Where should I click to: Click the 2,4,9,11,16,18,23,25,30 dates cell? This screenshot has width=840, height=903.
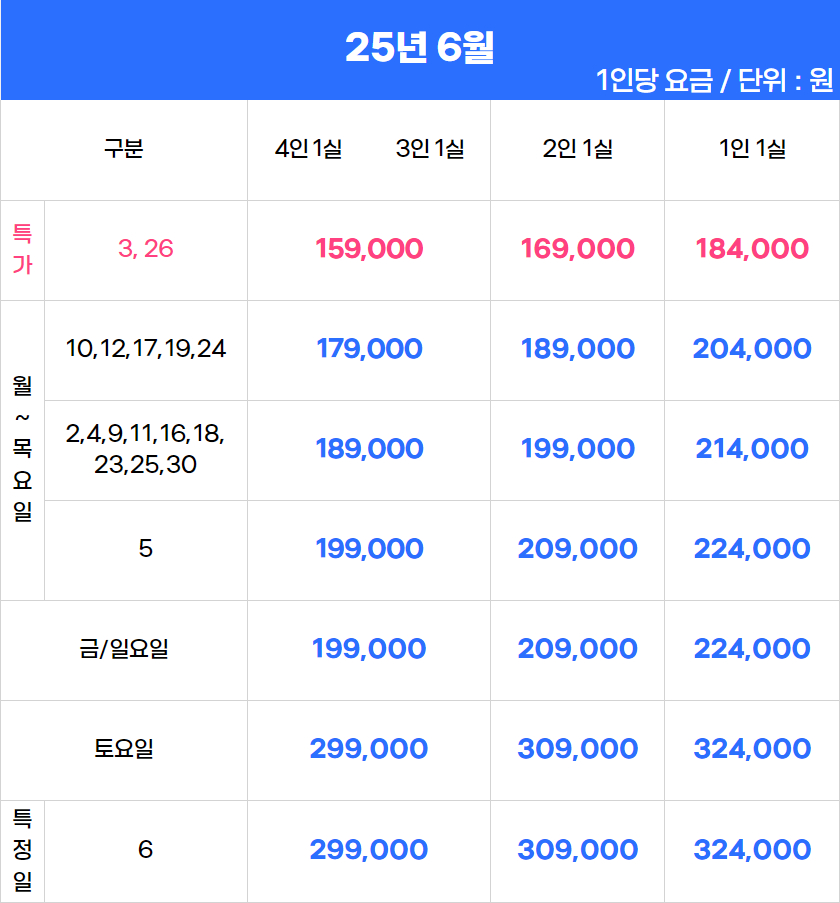coord(146,449)
